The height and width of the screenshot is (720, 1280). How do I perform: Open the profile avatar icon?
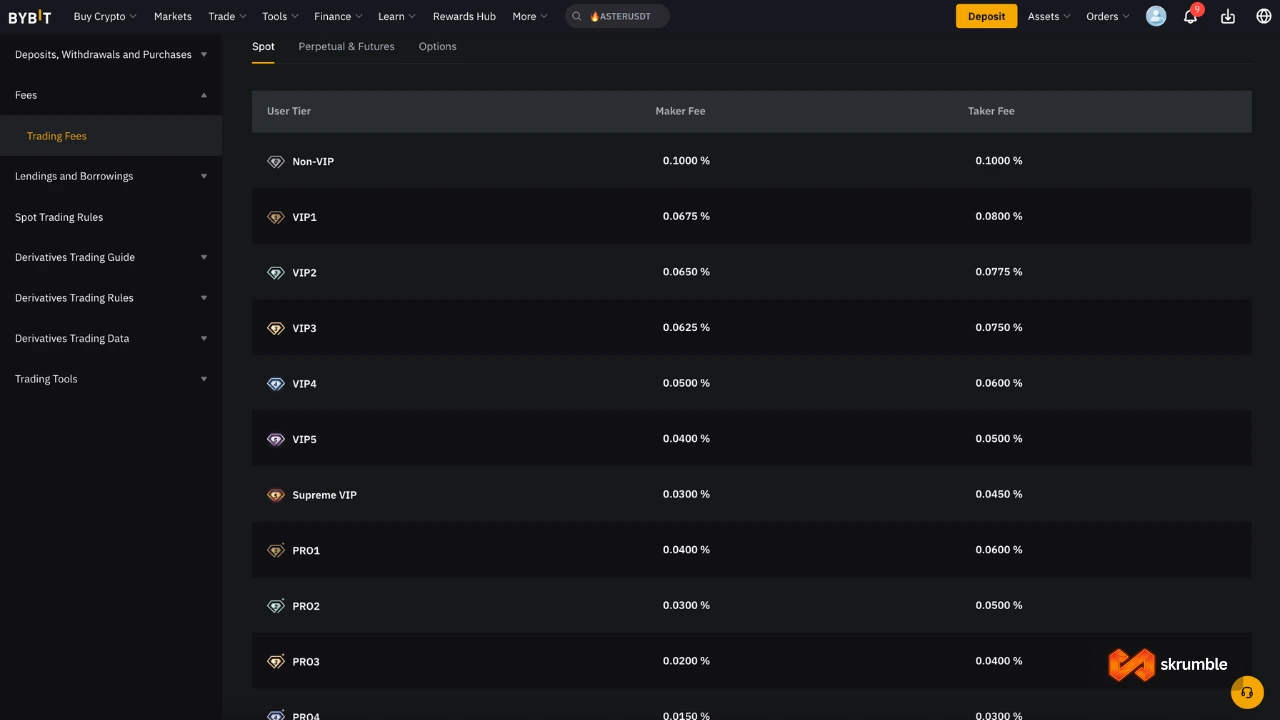(x=1156, y=16)
